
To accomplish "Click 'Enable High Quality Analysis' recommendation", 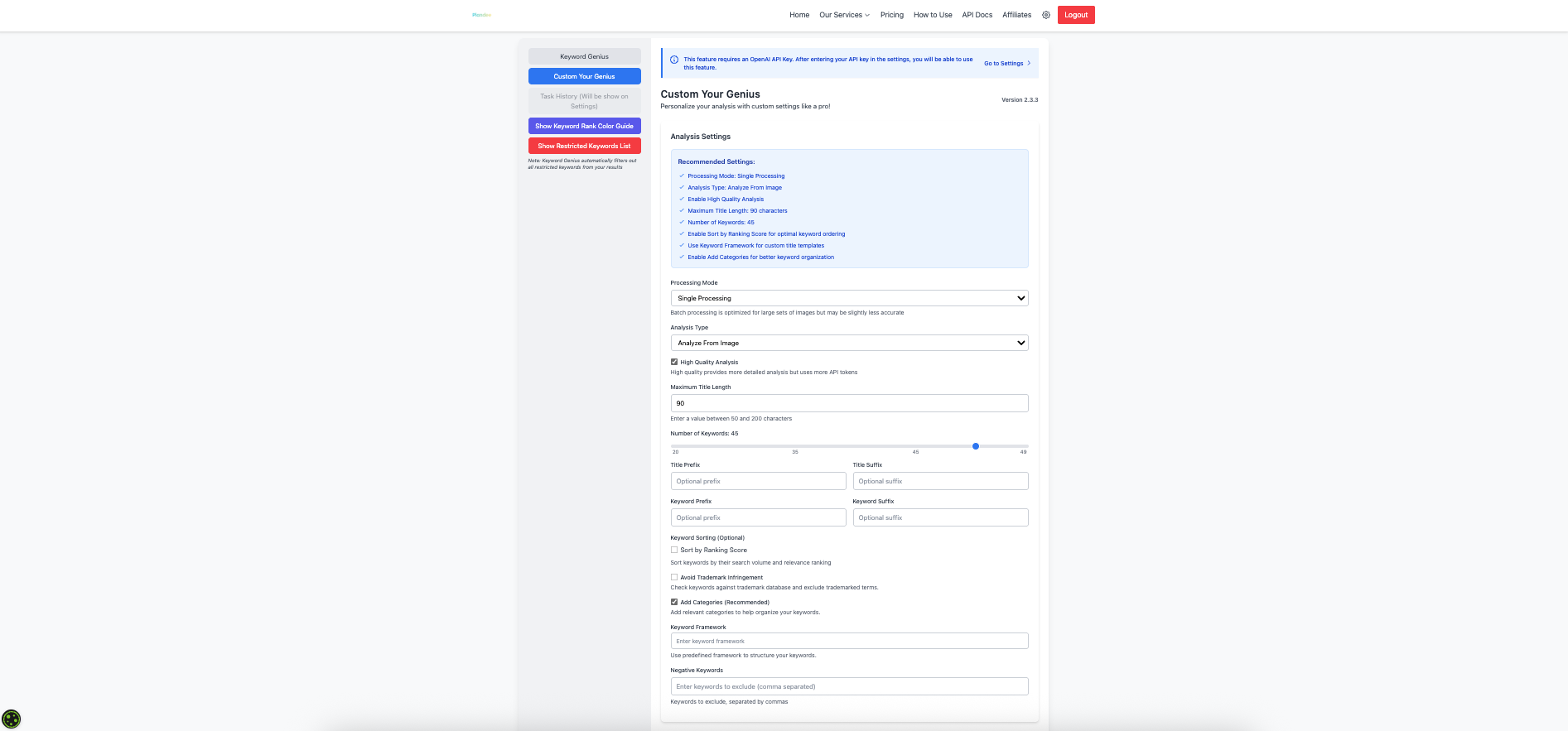I will 726,199.
